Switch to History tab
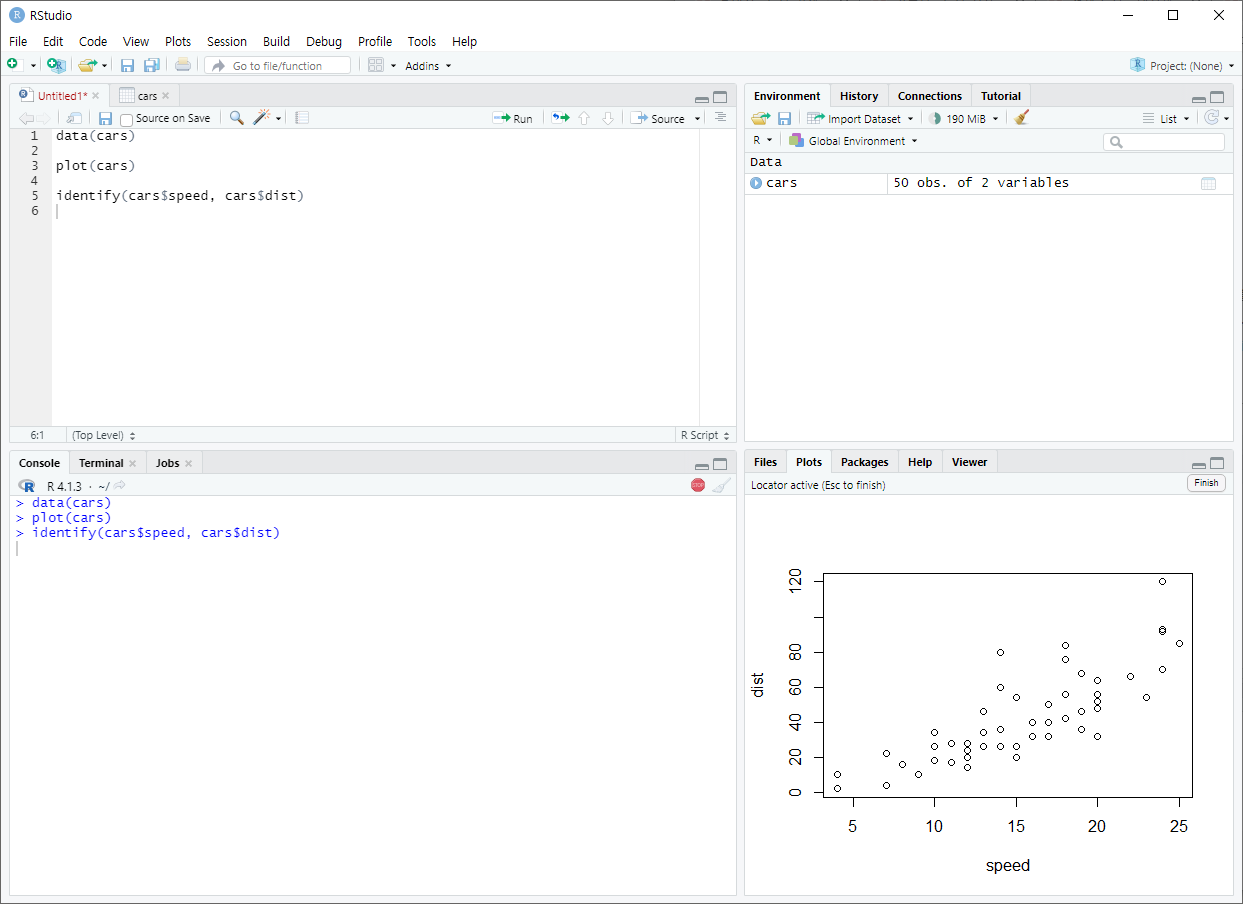 tap(859, 96)
